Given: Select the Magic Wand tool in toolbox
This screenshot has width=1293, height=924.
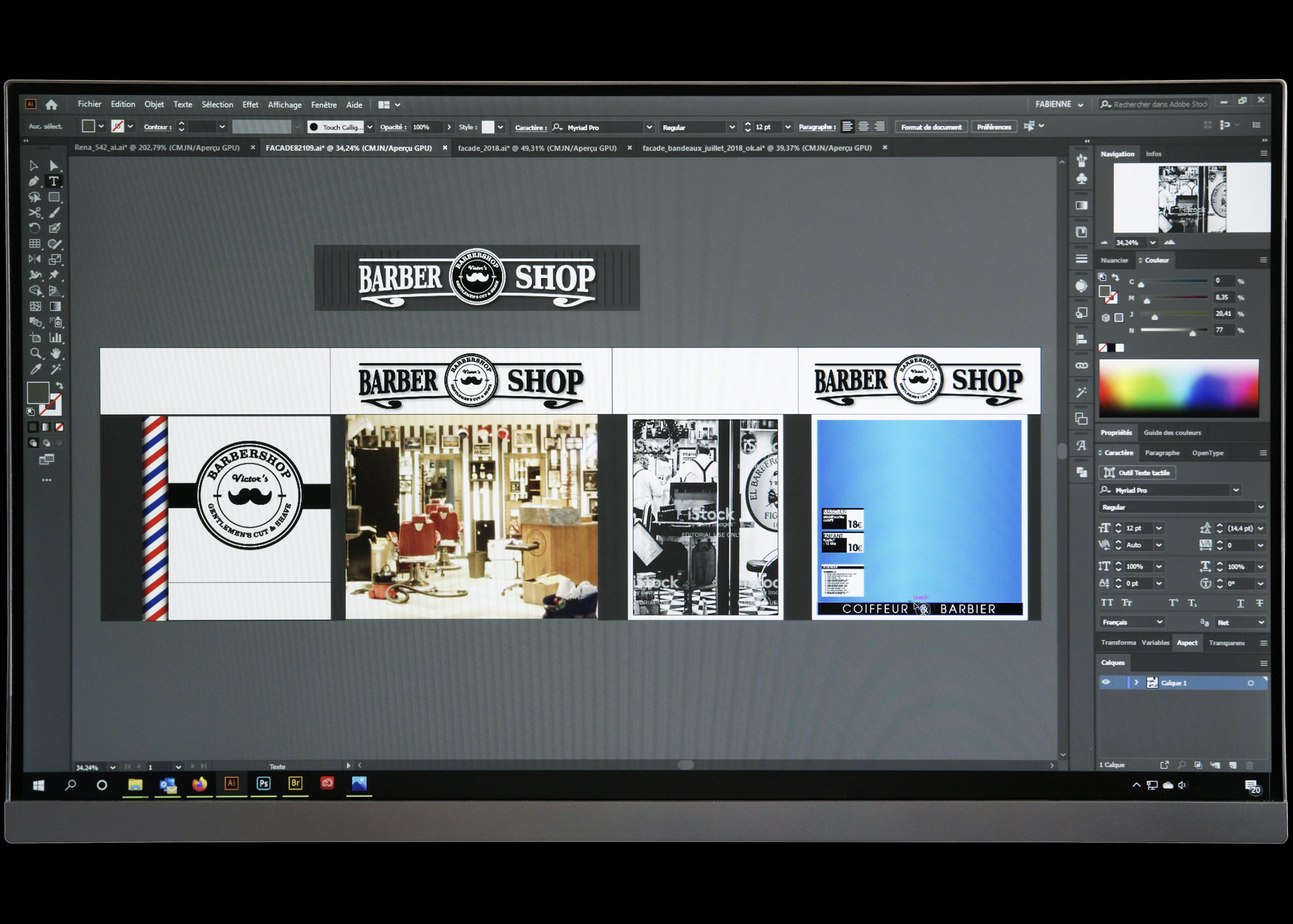Looking at the screenshot, I should (56, 369).
